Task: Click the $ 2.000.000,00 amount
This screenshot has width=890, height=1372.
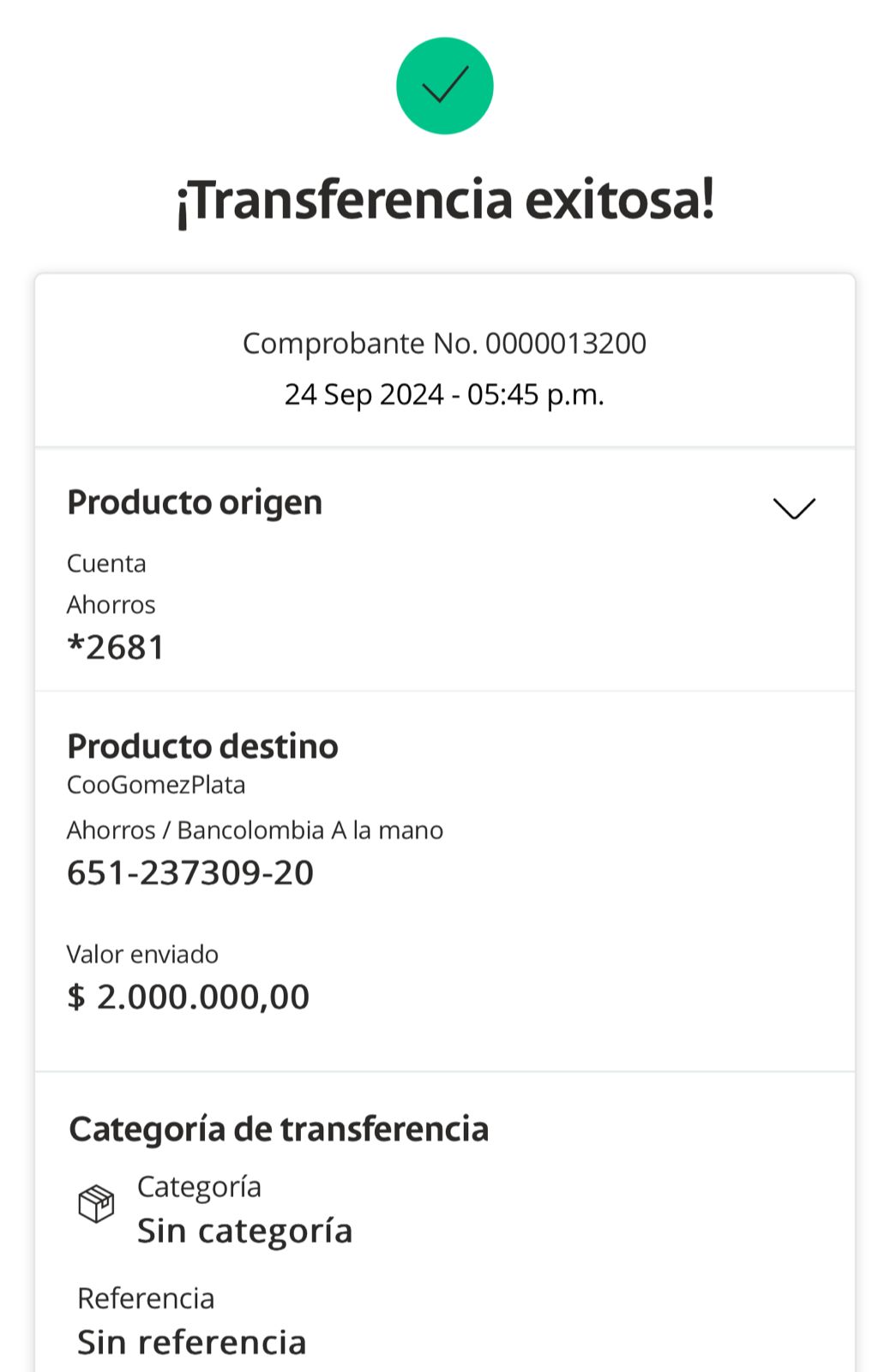Action: 188,997
